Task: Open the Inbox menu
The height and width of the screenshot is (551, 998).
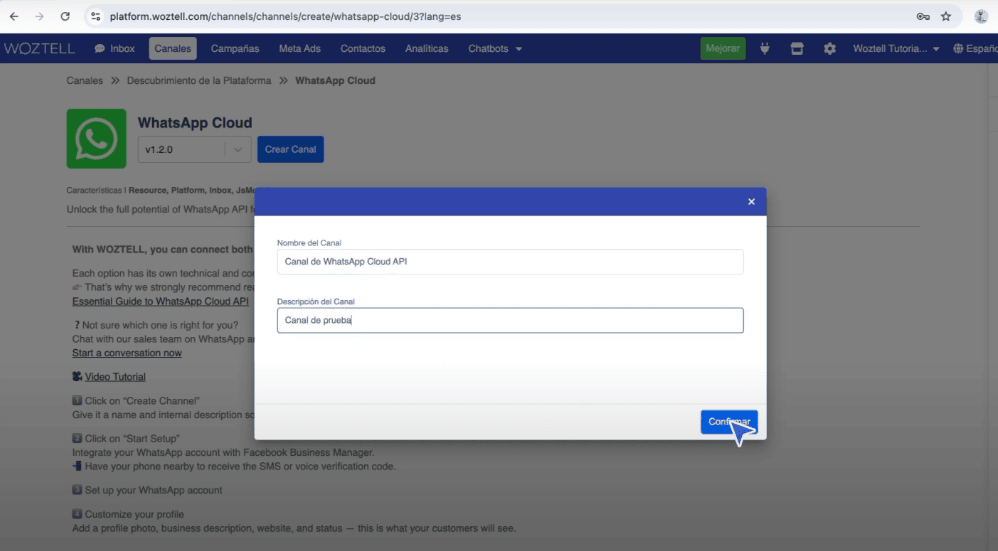Action: click(115, 48)
